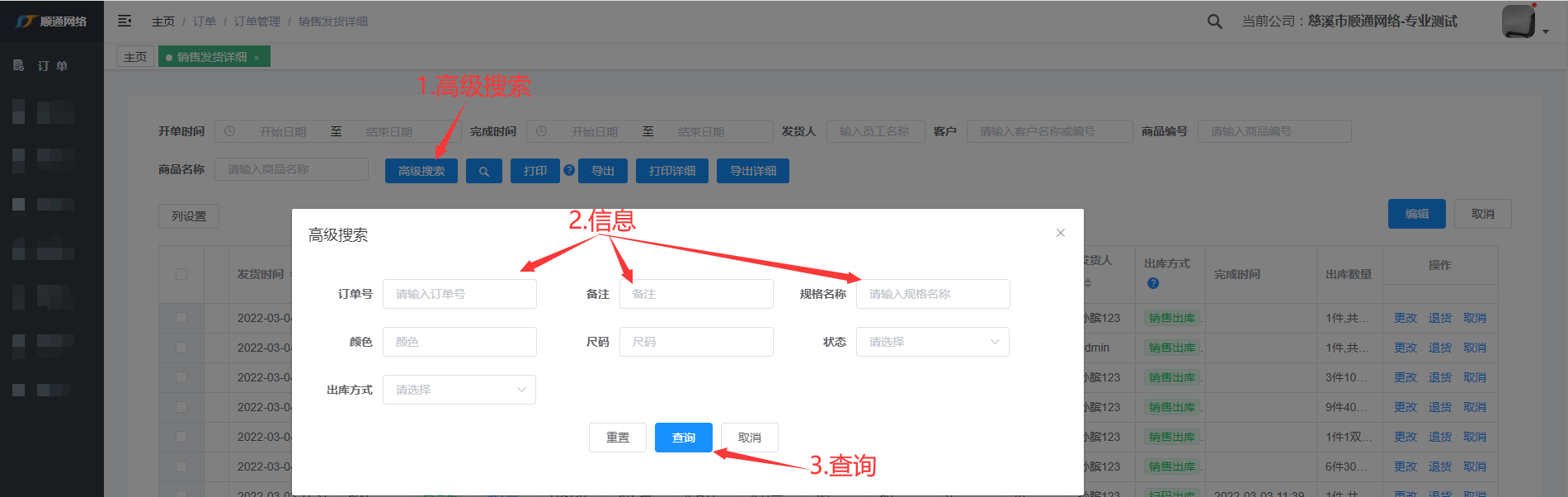Expand the 出库方式 dropdown in dialog
This screenshot has height=497, width=1568.
coord(459,390)
